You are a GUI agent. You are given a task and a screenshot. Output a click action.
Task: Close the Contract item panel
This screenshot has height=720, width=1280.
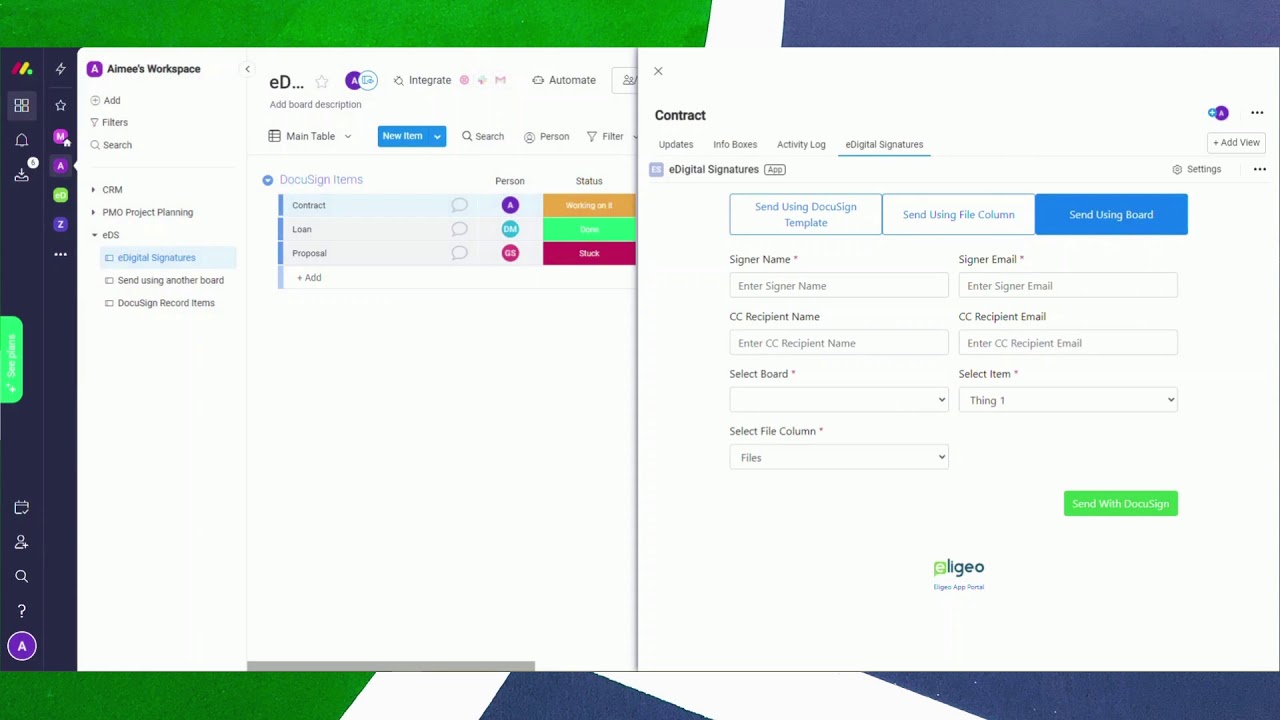pos(658,71)
